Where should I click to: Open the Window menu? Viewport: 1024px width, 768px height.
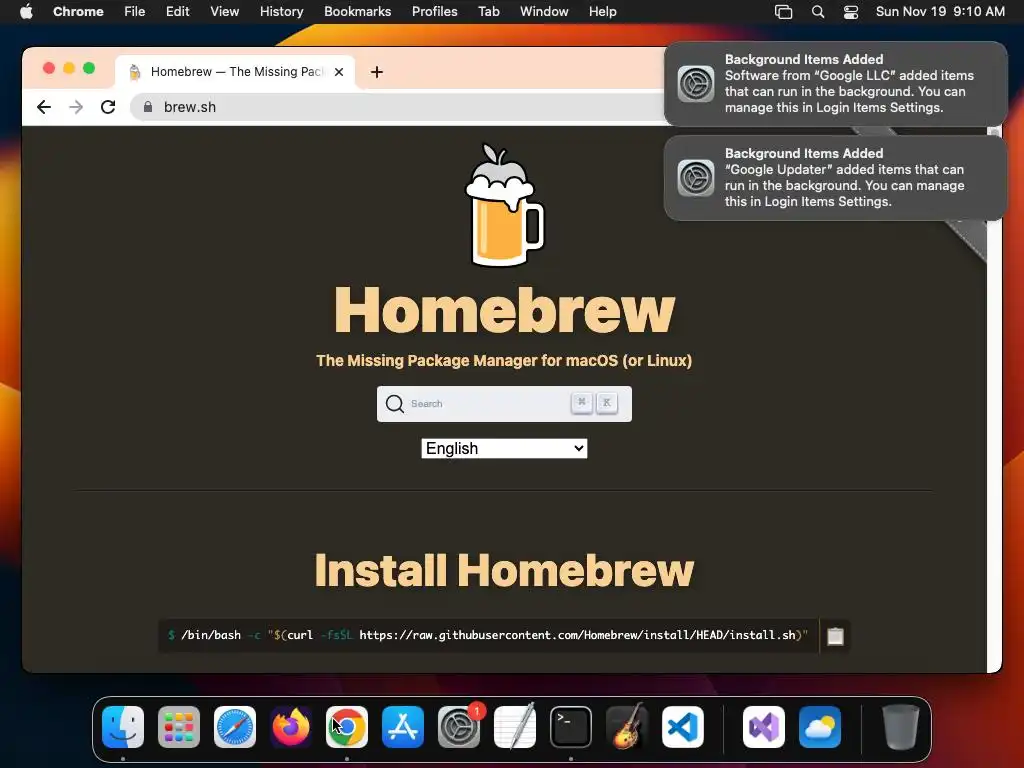[544, 11]
